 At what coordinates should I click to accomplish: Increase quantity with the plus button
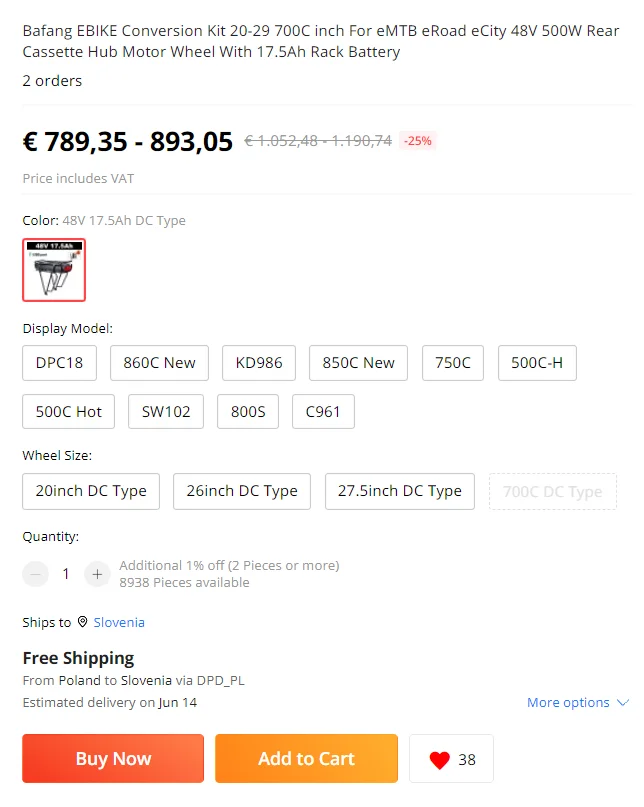97,574
